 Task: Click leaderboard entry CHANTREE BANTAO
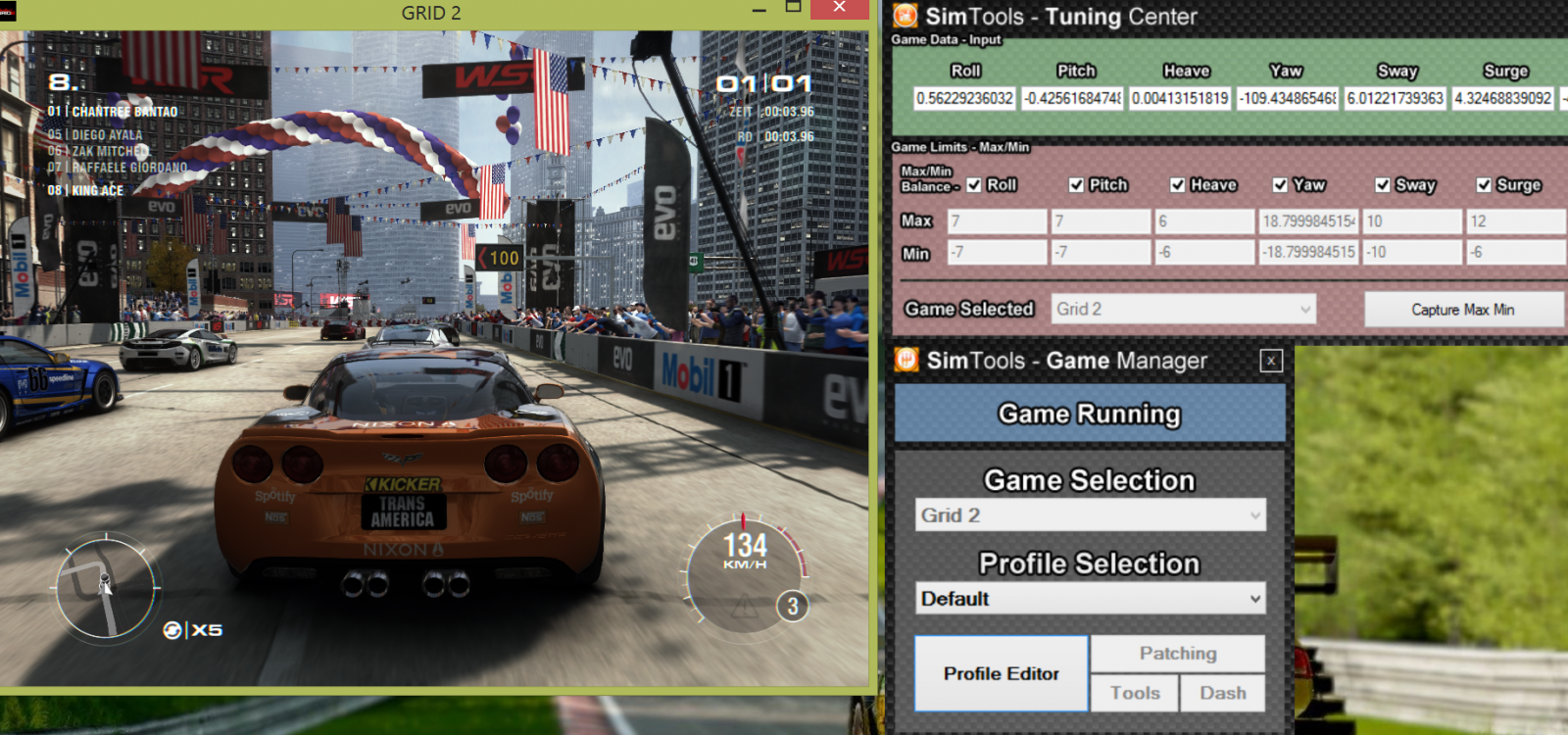[x=113, y=112]
